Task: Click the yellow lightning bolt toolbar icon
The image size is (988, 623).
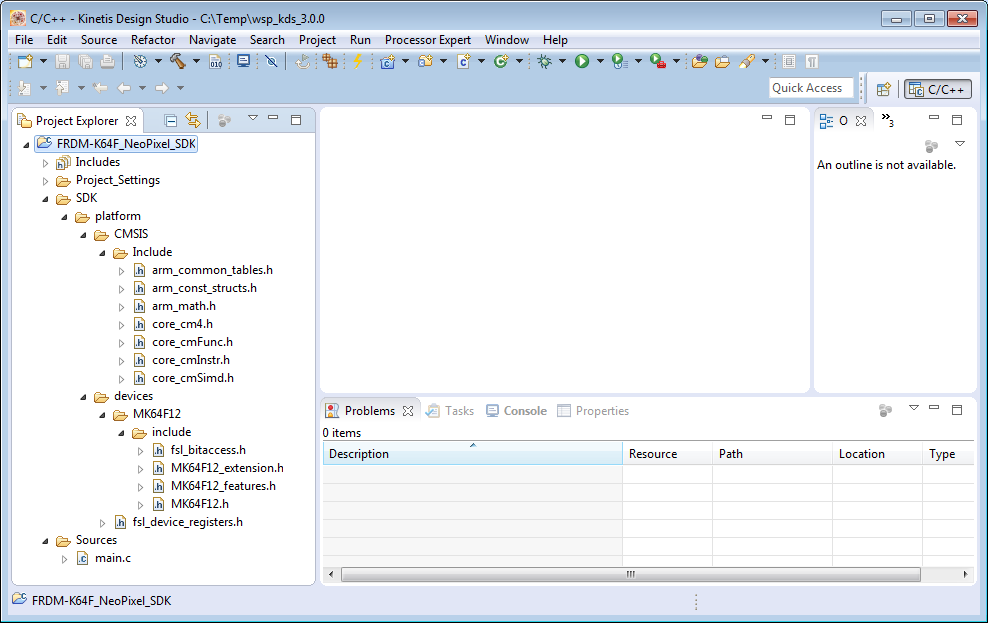Action: point(357,62)
